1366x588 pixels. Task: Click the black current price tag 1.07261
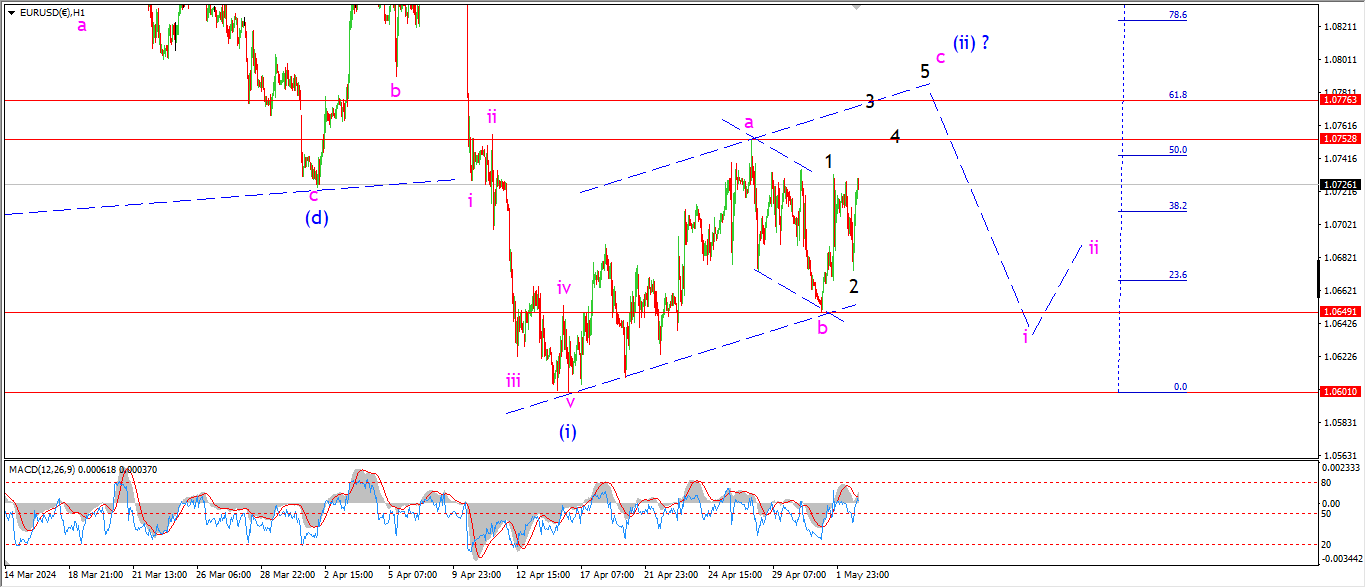click(1339, 185)
